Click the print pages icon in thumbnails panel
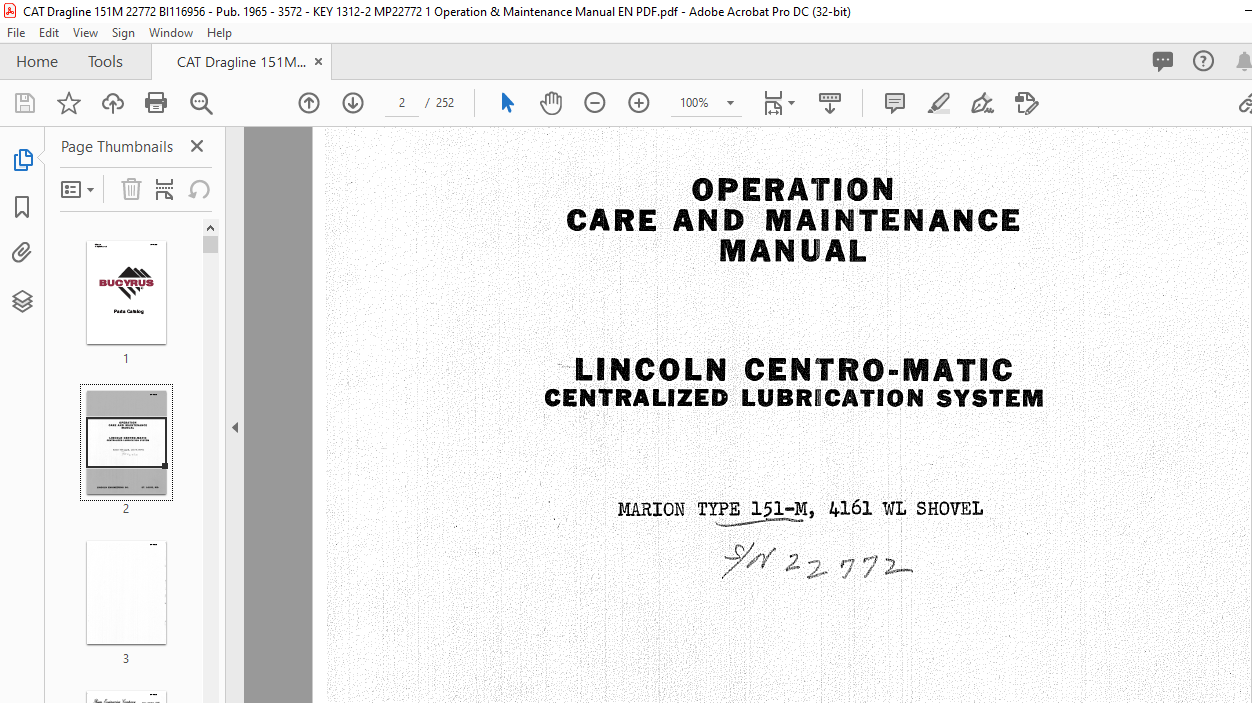 pos(165,189)
